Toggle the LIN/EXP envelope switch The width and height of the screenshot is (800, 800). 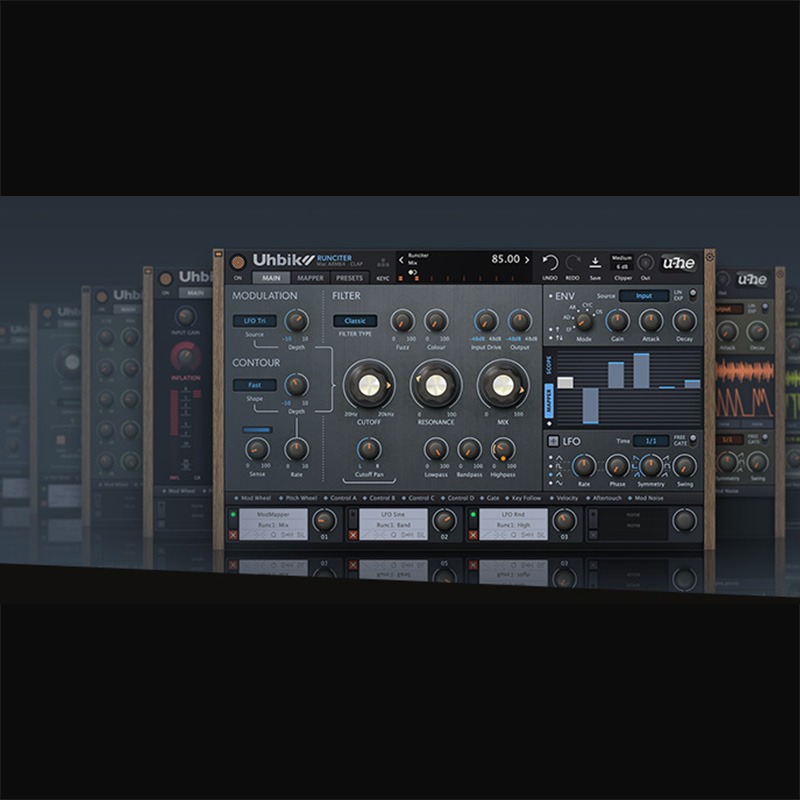(x=692, y=294)
